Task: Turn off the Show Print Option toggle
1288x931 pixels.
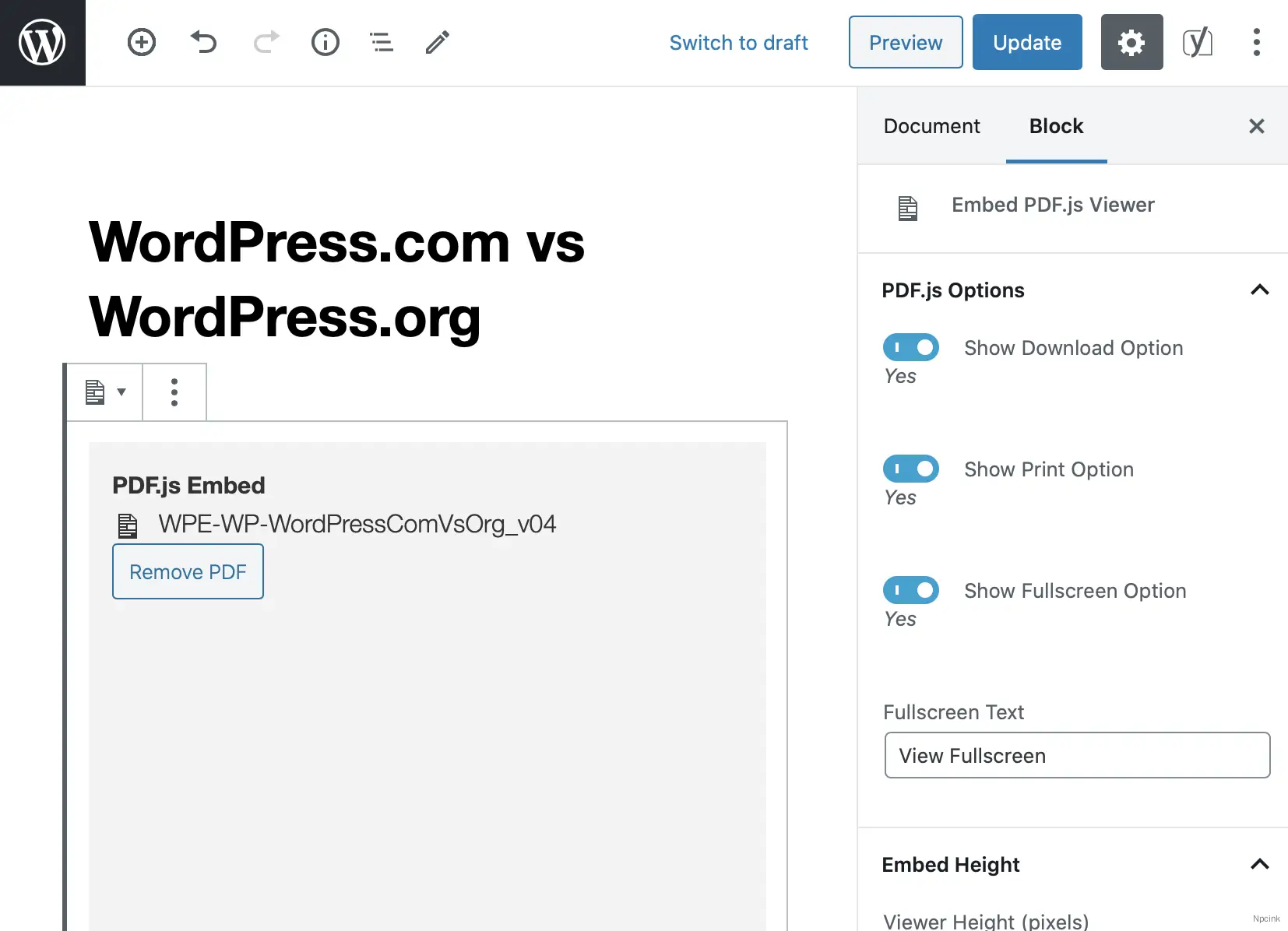Action: pyautogui.click(x=910, y=469)
